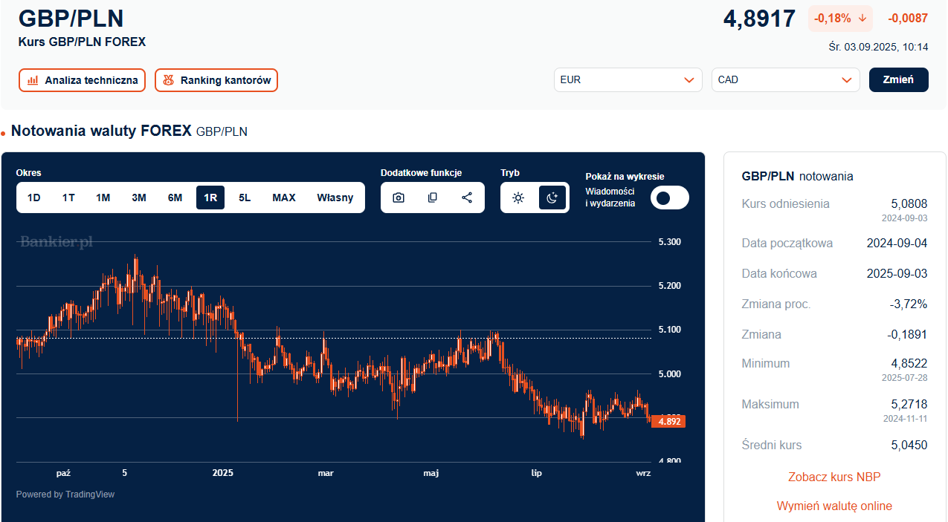Click the Powered by TradingView link
Viewport: 948px width, 522px height.
[x=65, y=494]
